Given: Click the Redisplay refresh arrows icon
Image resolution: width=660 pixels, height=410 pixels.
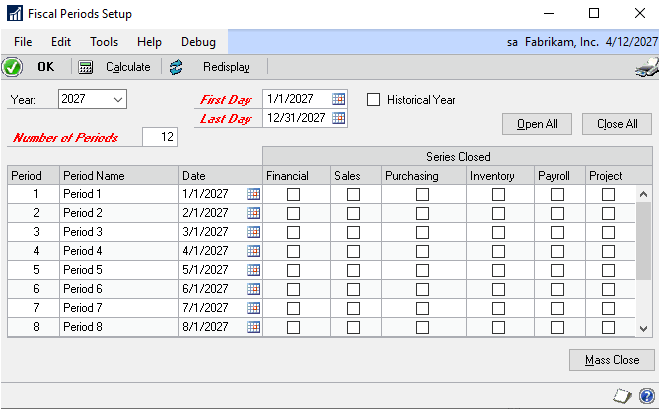Looking at the screenshot, I should coord(176,67).
